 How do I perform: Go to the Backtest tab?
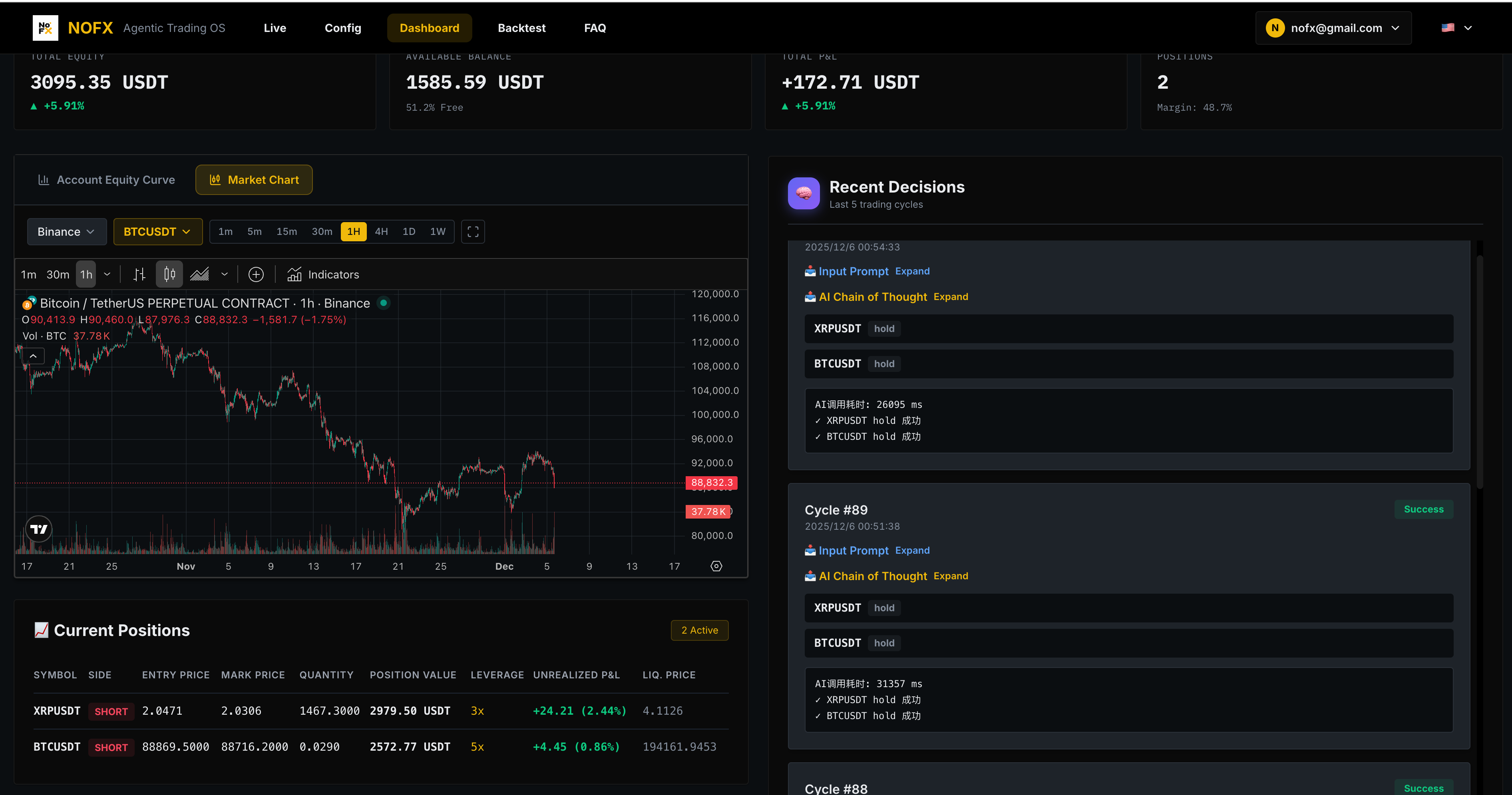[x=521, y=28]
